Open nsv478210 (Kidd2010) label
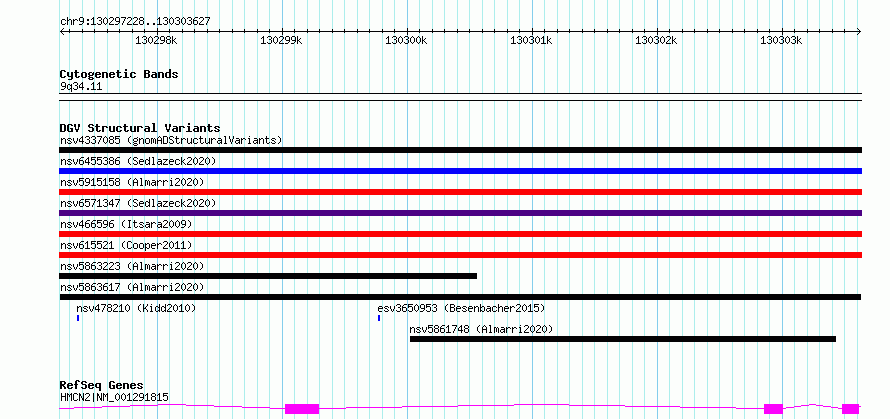Image resolution: width=890 pixels, height=419 pixels. point(136,308)
